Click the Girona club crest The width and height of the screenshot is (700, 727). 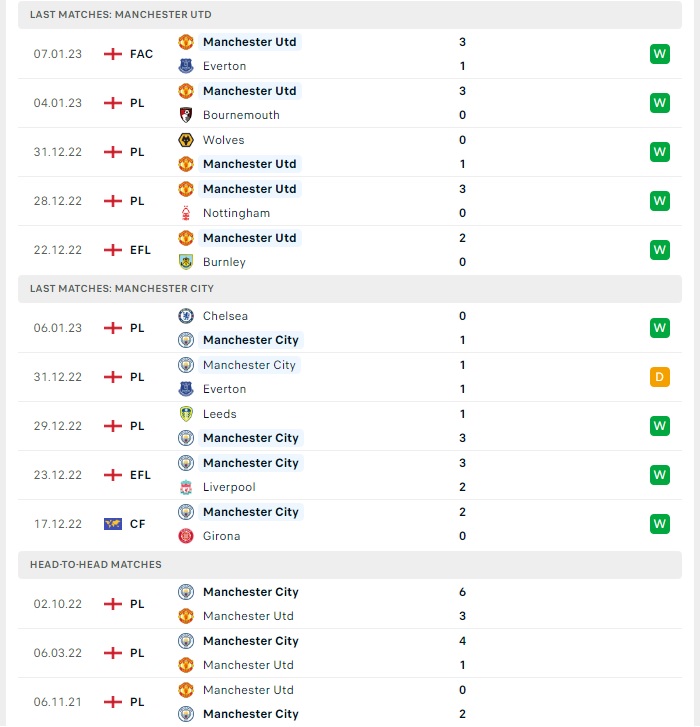[x=186, y=536]
